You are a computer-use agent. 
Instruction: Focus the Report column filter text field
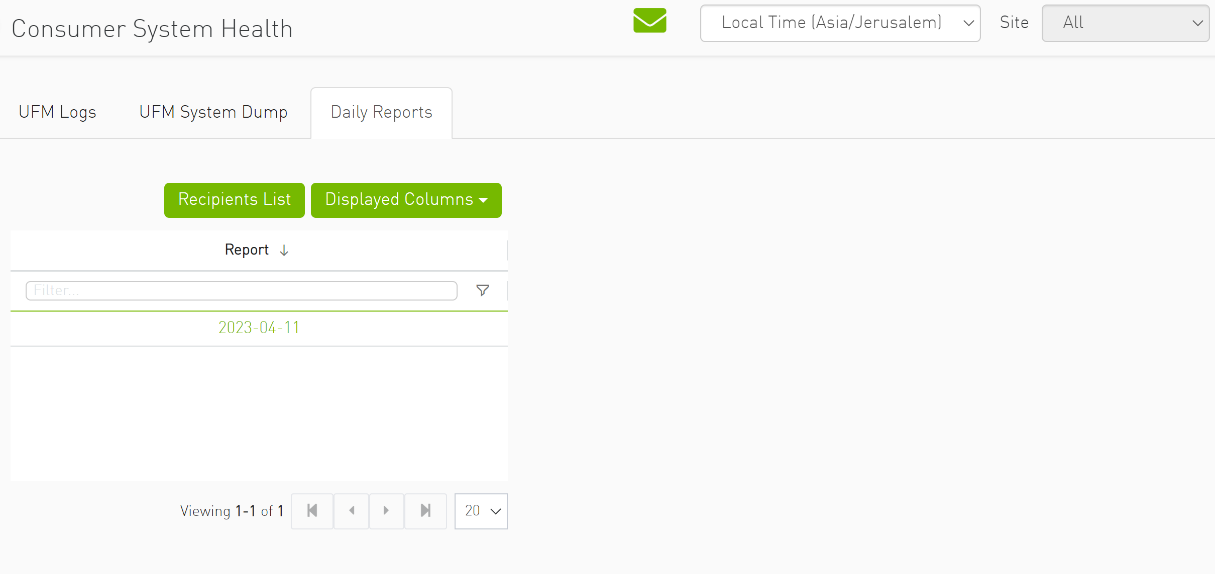241,291
